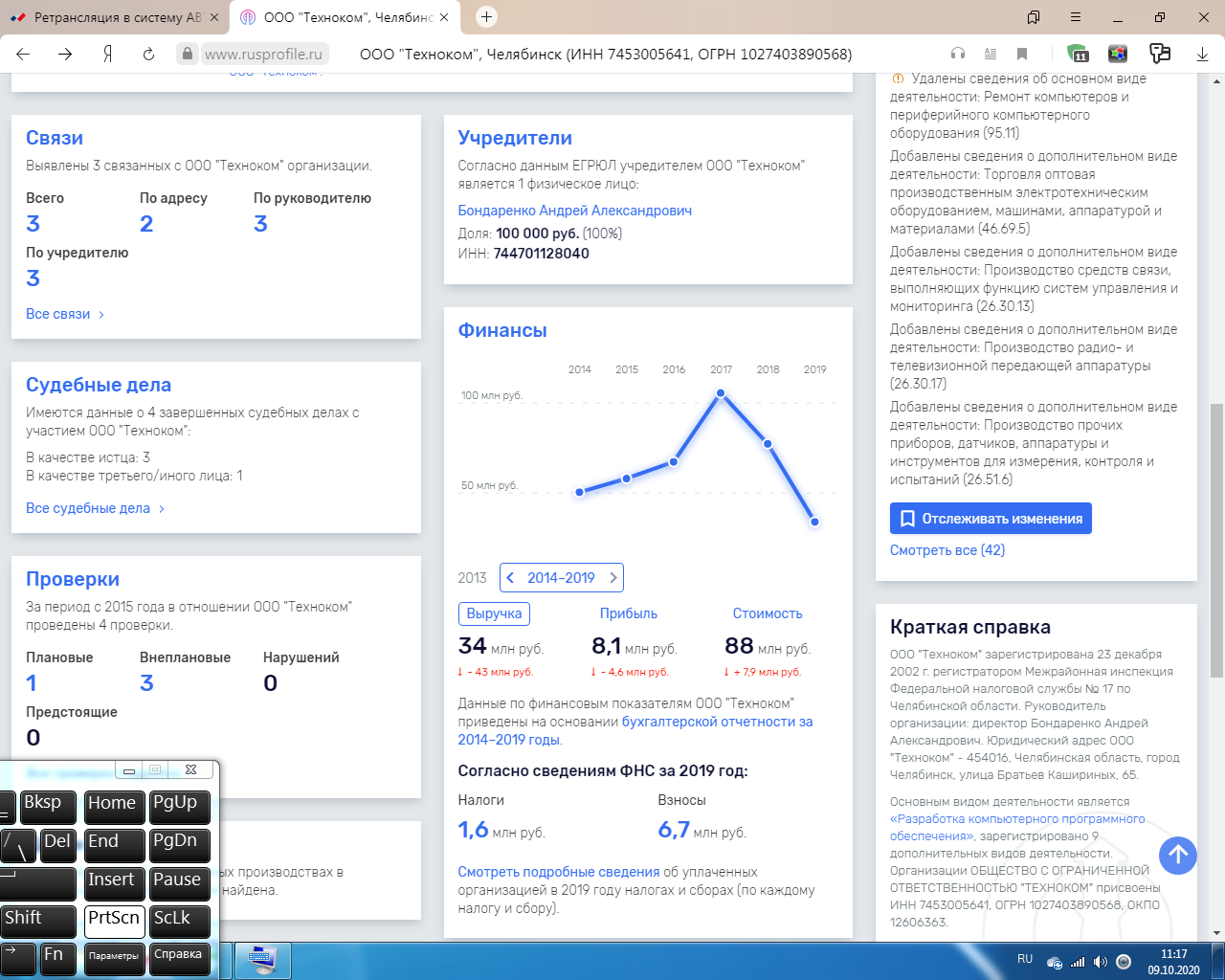Select the Стоимость finance tab
Screen dimensions: 1225x980
[767, 613]
